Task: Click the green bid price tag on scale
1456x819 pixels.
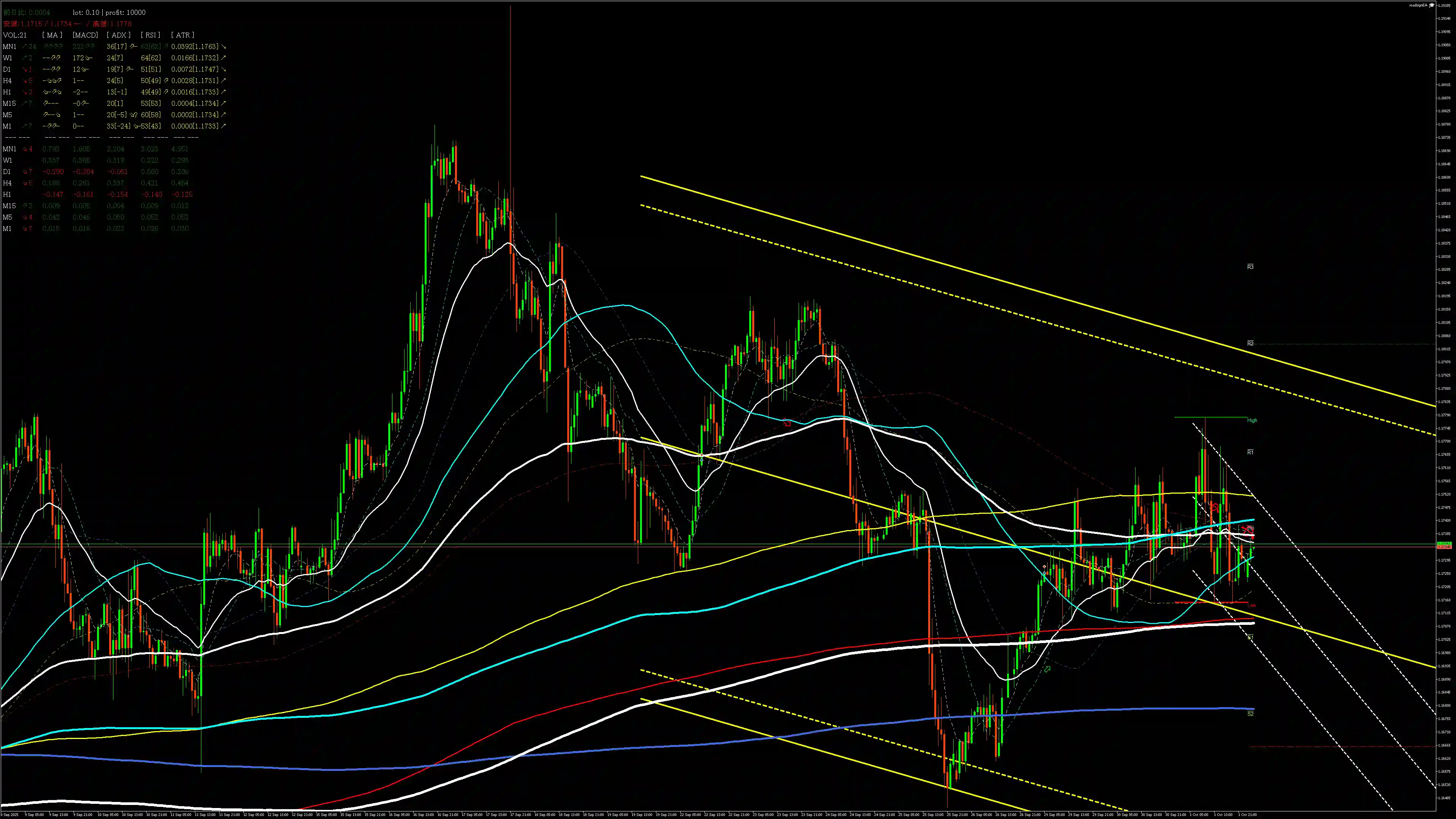Action: [x=1444, y=544]
